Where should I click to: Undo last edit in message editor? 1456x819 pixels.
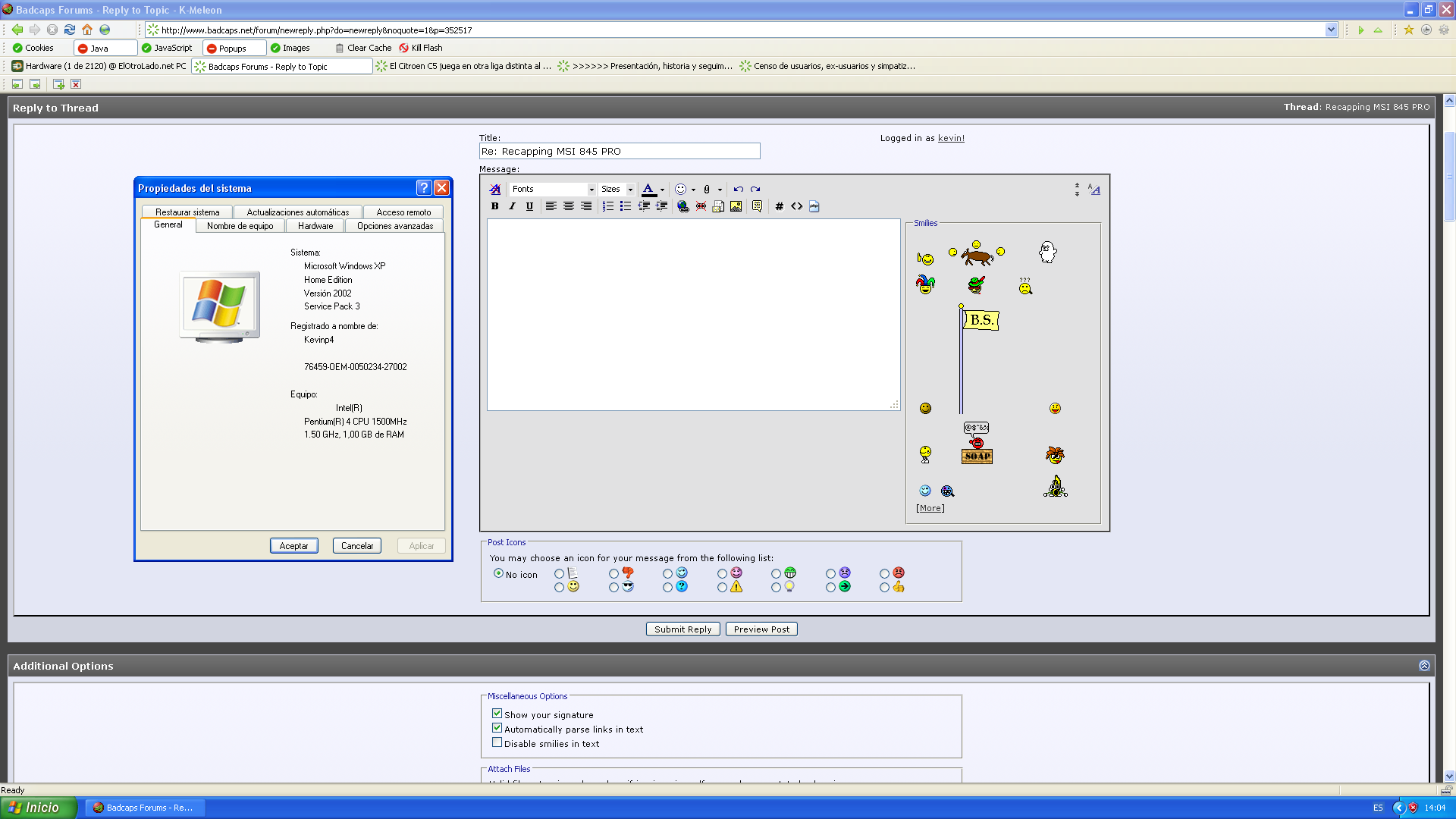point(738,190)
